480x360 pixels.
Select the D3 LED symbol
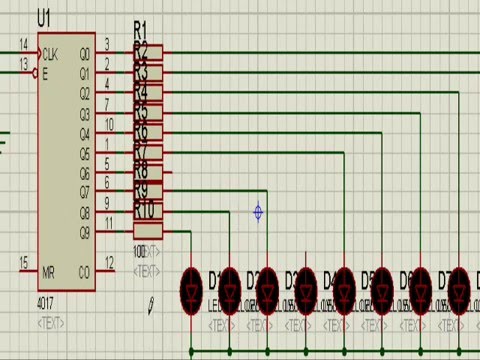(268, 291)
